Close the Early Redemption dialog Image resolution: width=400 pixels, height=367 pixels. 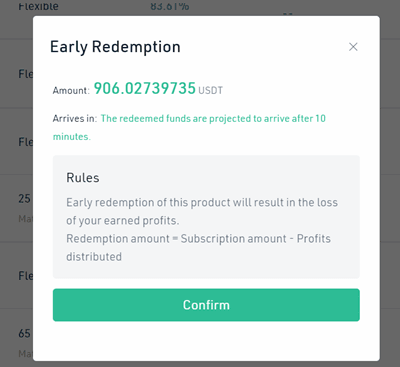click(x=353, y=47)
